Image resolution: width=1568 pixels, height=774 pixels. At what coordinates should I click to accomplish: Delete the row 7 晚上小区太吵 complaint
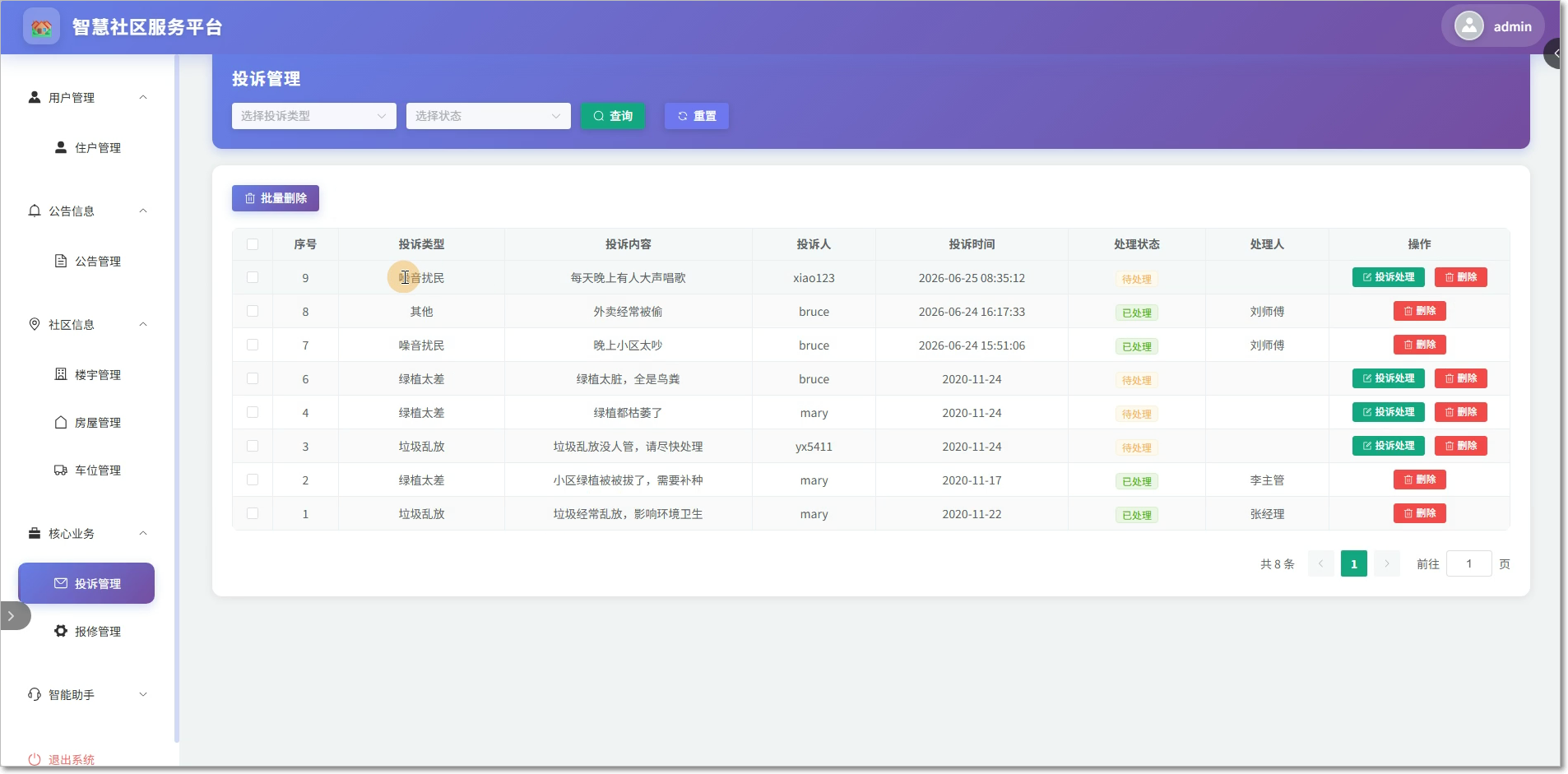pyautogui.click(x=1420, y=345)
